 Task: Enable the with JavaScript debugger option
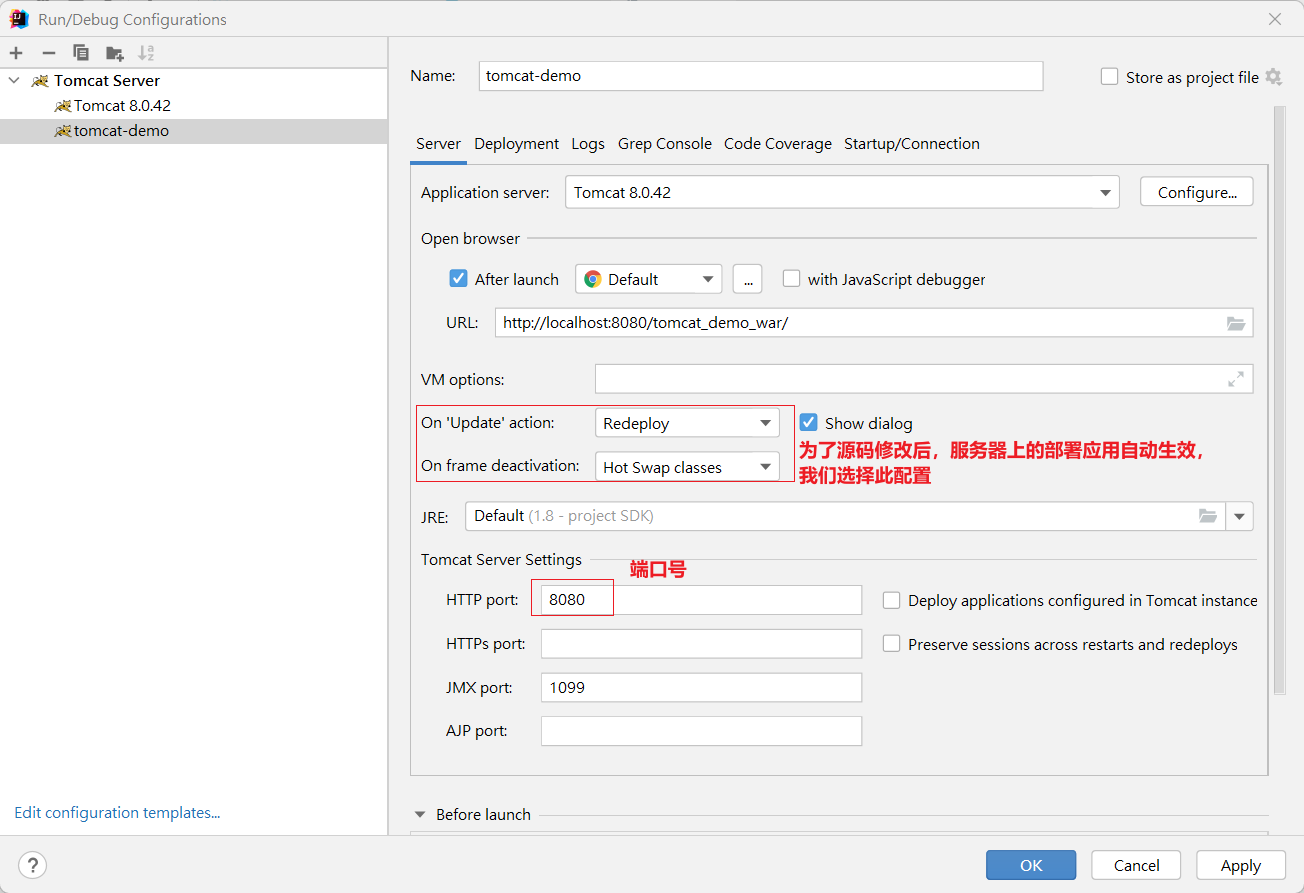click(x=791, y=279)
